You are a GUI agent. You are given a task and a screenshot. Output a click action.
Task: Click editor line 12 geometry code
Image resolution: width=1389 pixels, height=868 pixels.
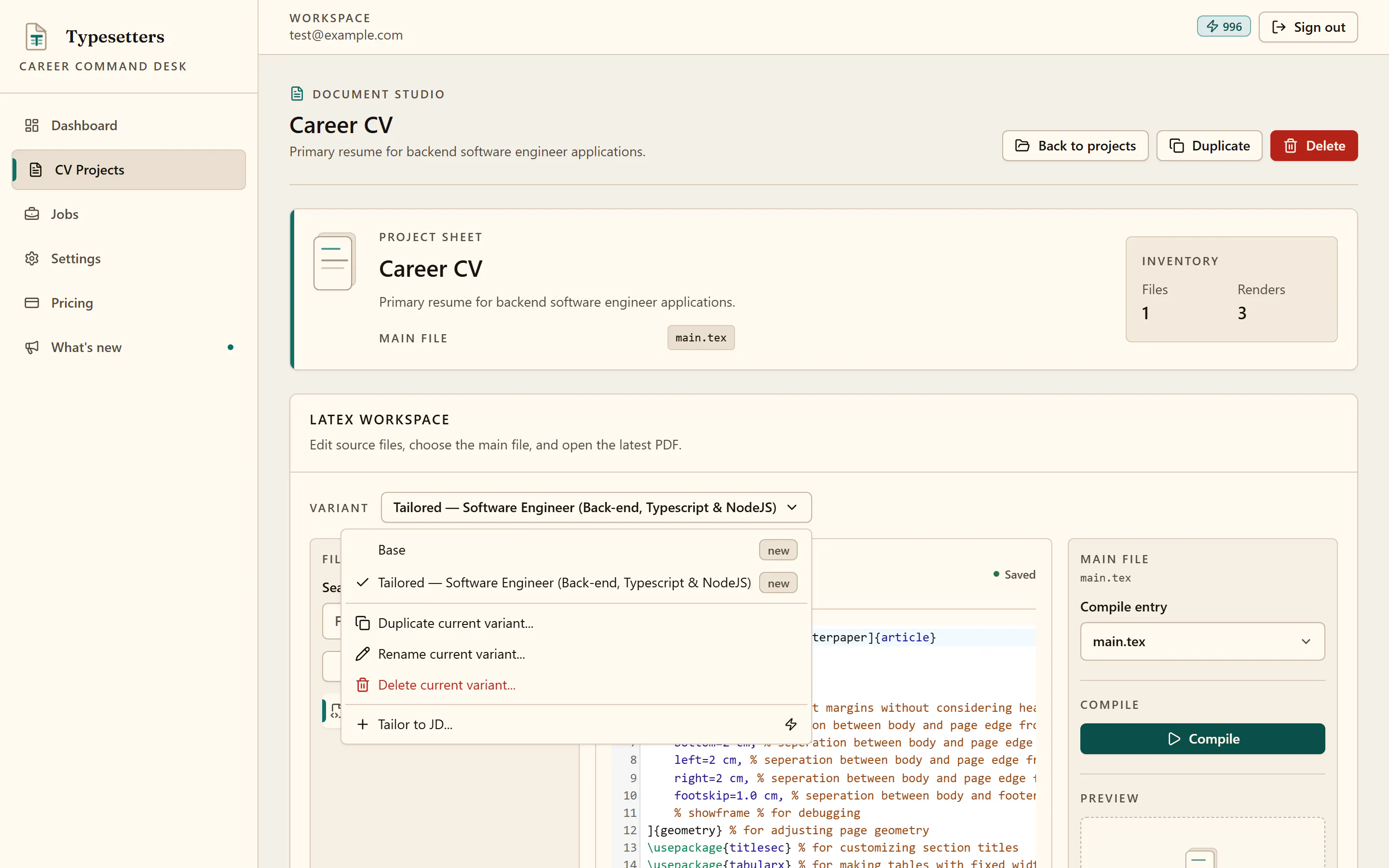pyautogui.click(x=788, y=830)
